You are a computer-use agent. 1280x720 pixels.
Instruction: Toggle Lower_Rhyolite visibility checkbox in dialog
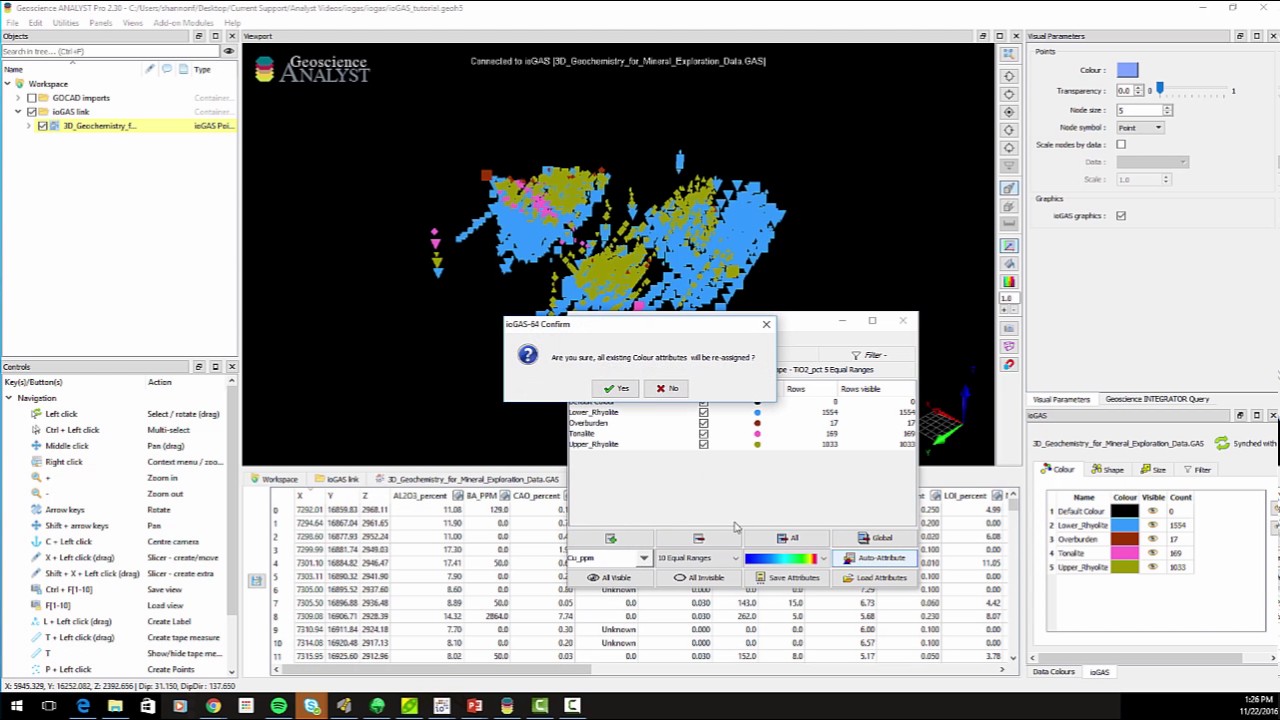[703, 412]
